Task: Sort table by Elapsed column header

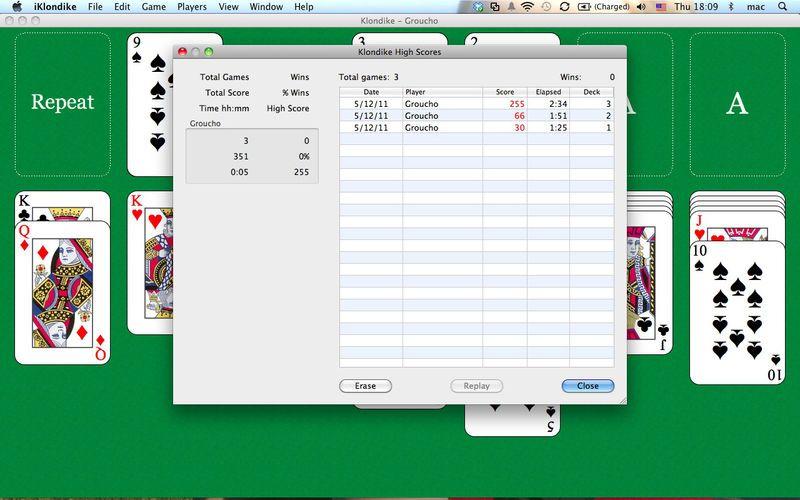Action: tap(548, 92)
